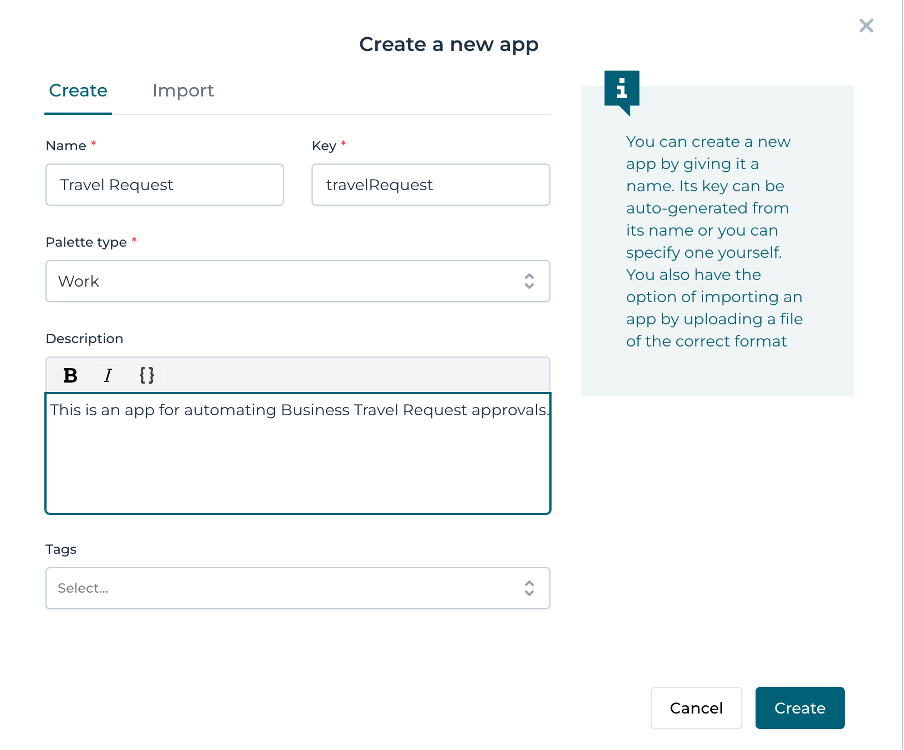
Task: Apply italic formatting in the description editor
Action: (107, 375)
